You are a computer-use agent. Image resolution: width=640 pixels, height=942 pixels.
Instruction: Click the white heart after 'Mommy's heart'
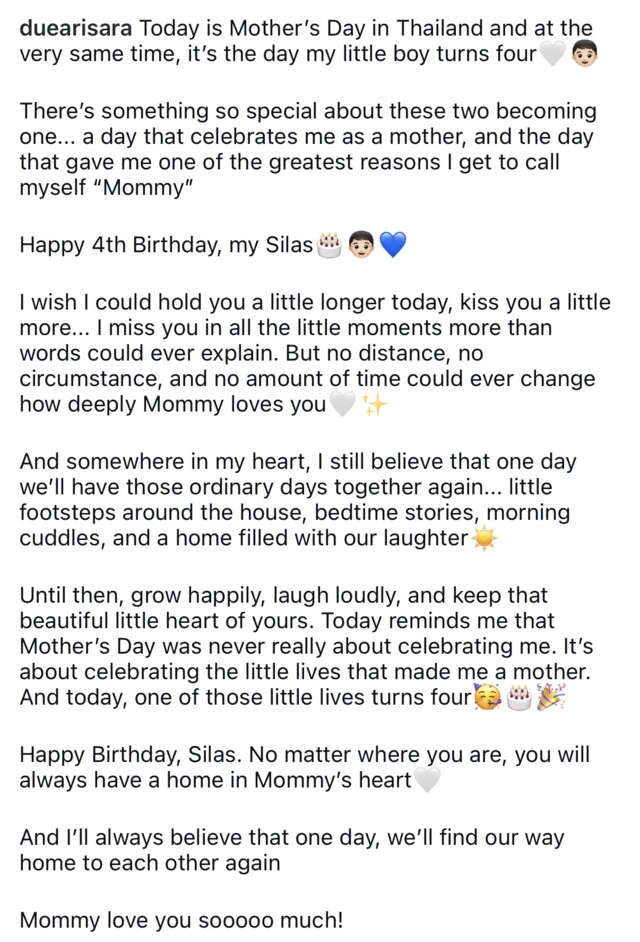428,781
